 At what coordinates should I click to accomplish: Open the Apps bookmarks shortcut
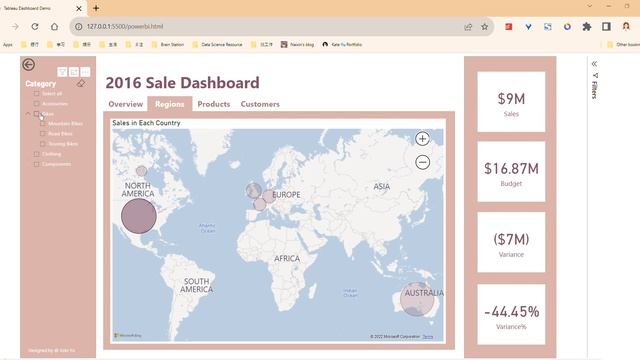pyautogui.click(x=8, y=44)
